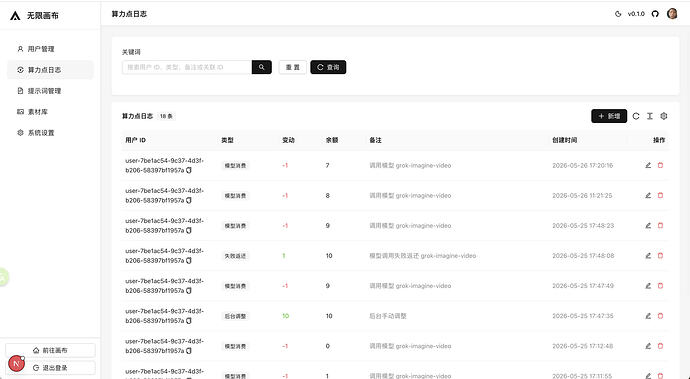Image resolution: width=690 pixels, height=379 pixels.
Task: Delete the 11:21:25 log row
Action: tap(660, 195)
